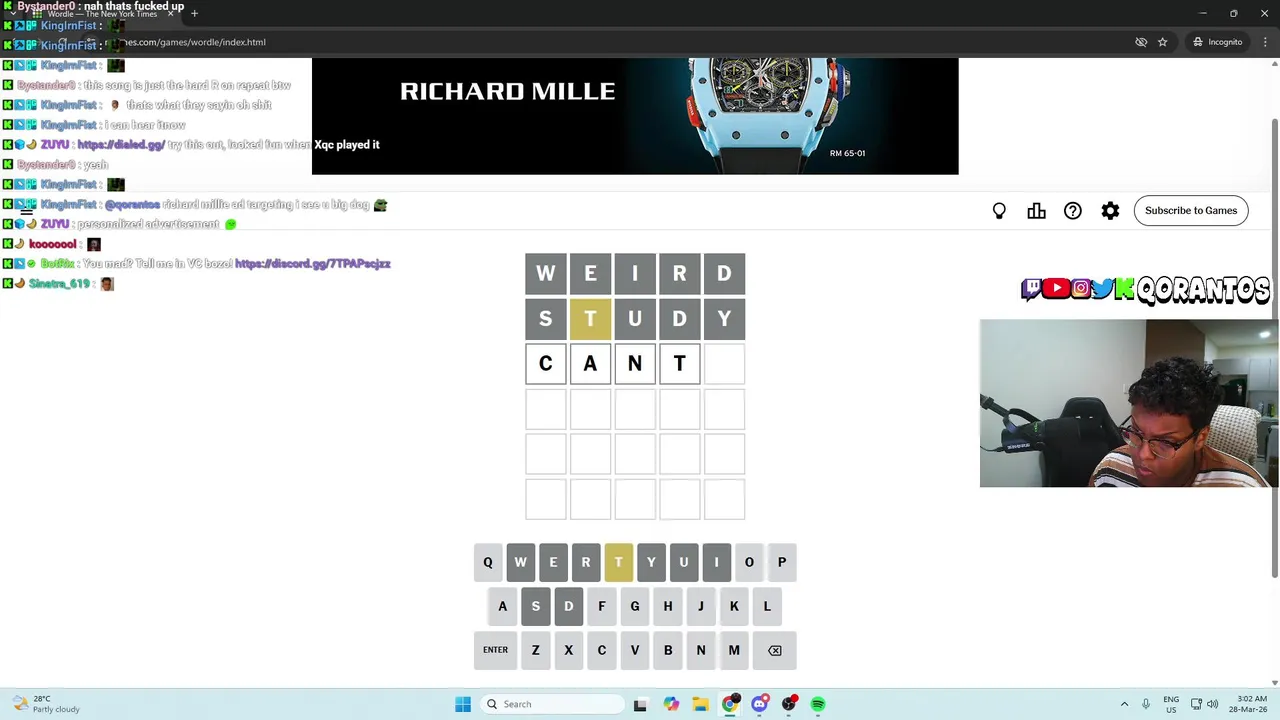
Task: Click the ENTER key on the Wordle keyboard
Action: pyautogui.click(x=495, y=650)
